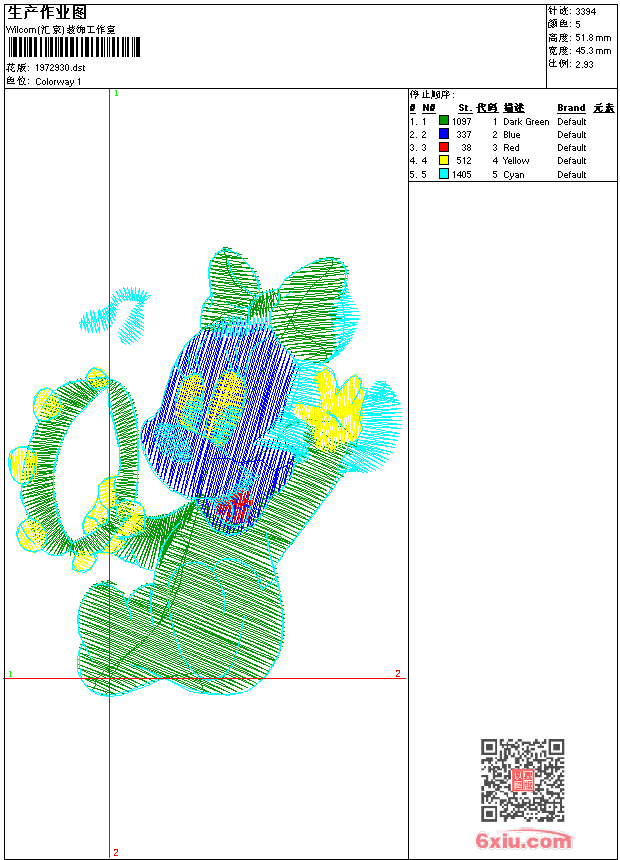The image size is (620, 860).
Task: Click the Yellow color swatch
Action: coord(444,160)
